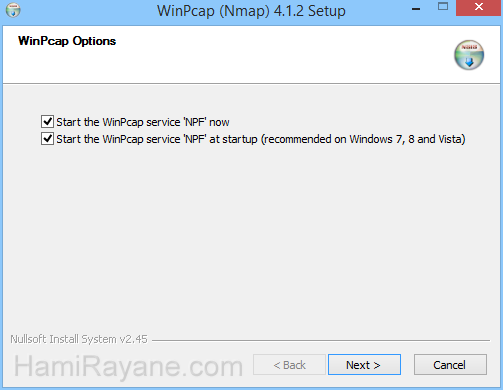Uncheck "Start the WinPcap service 'NPF' now"
Screen dimensions: 503x390
pyautogui.click(x=47, y=122)
